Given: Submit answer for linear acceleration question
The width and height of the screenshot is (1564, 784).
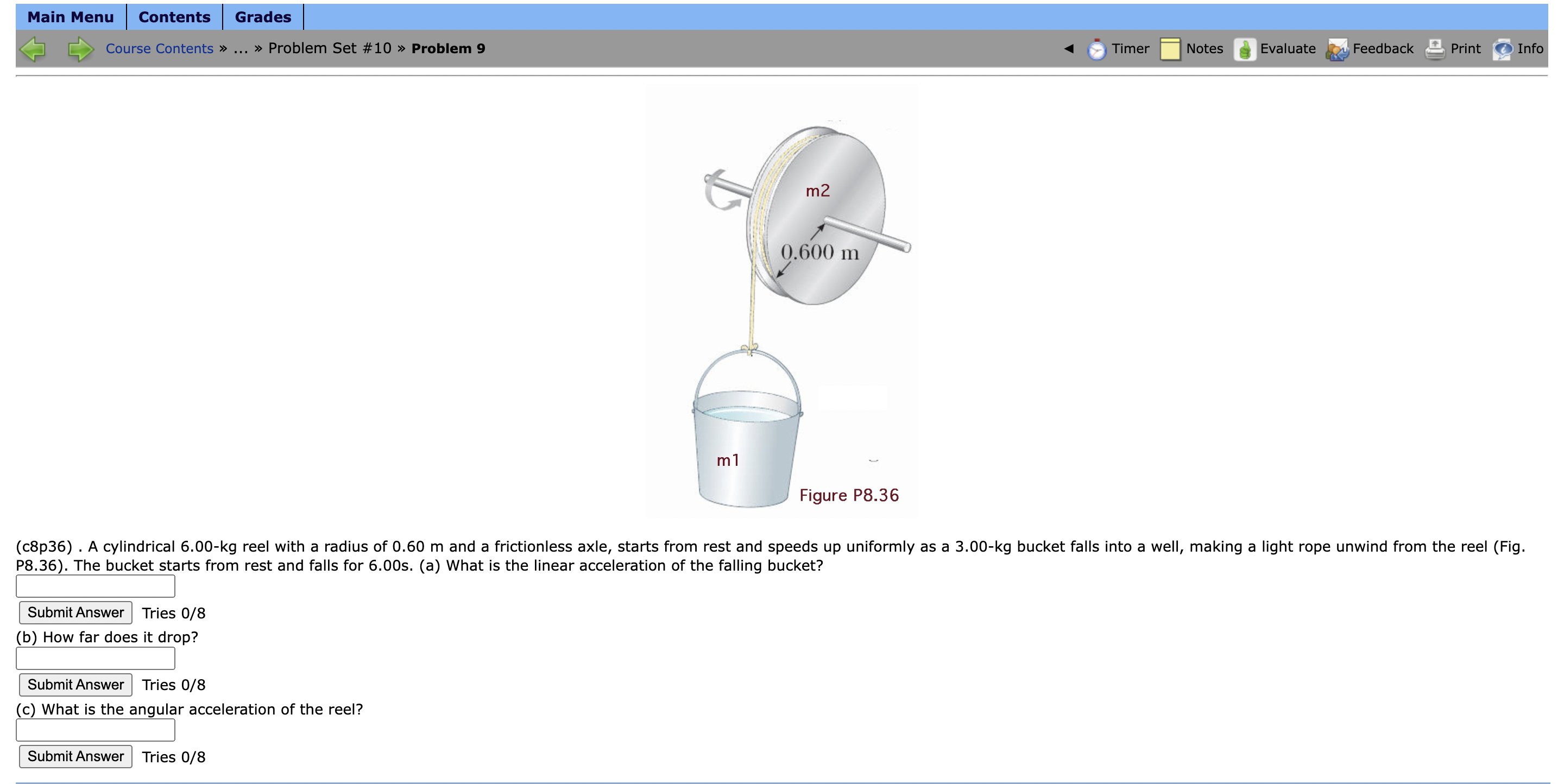Looking at the screenshot, I should point(75,612).
